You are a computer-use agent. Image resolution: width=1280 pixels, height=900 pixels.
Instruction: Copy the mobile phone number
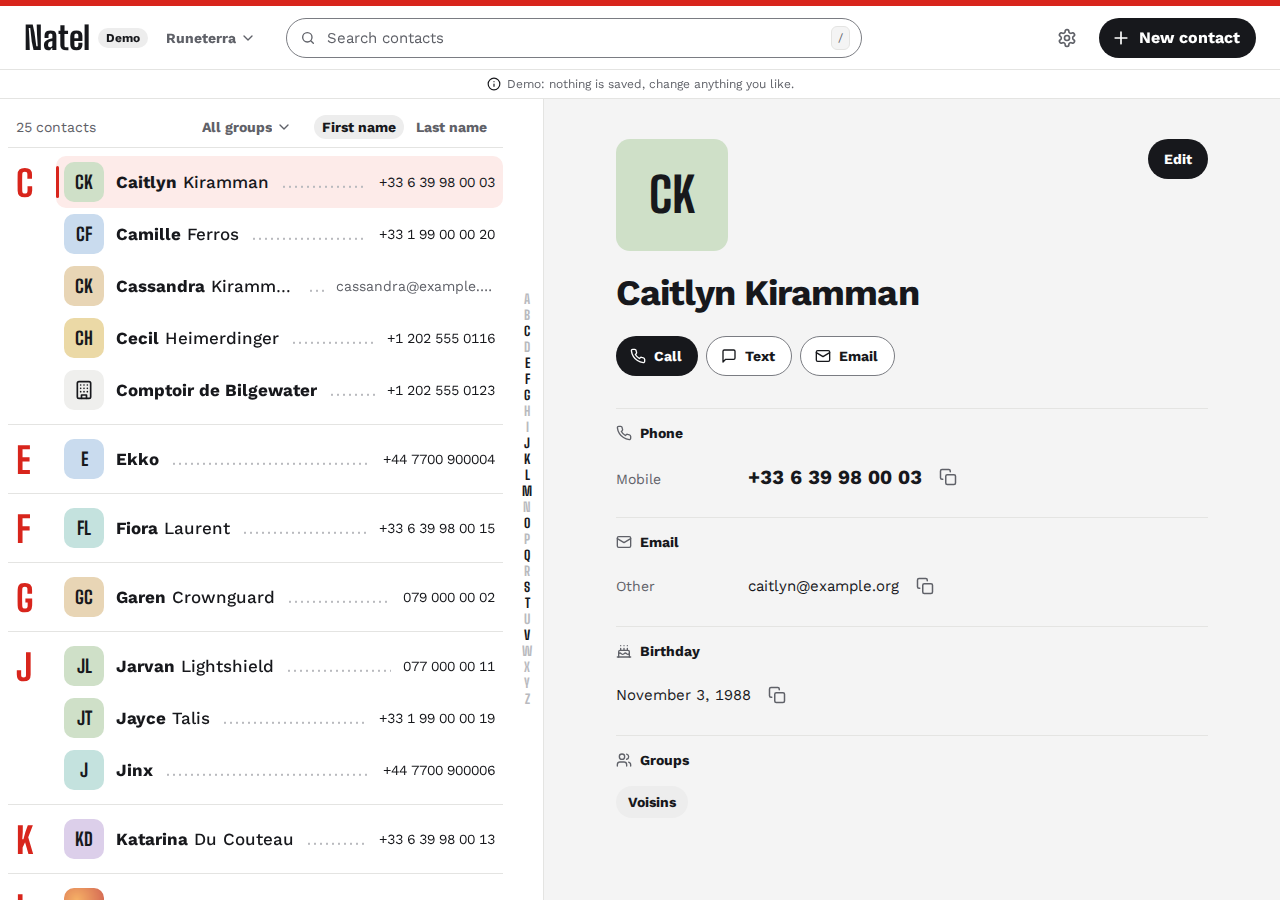point(948,478)
